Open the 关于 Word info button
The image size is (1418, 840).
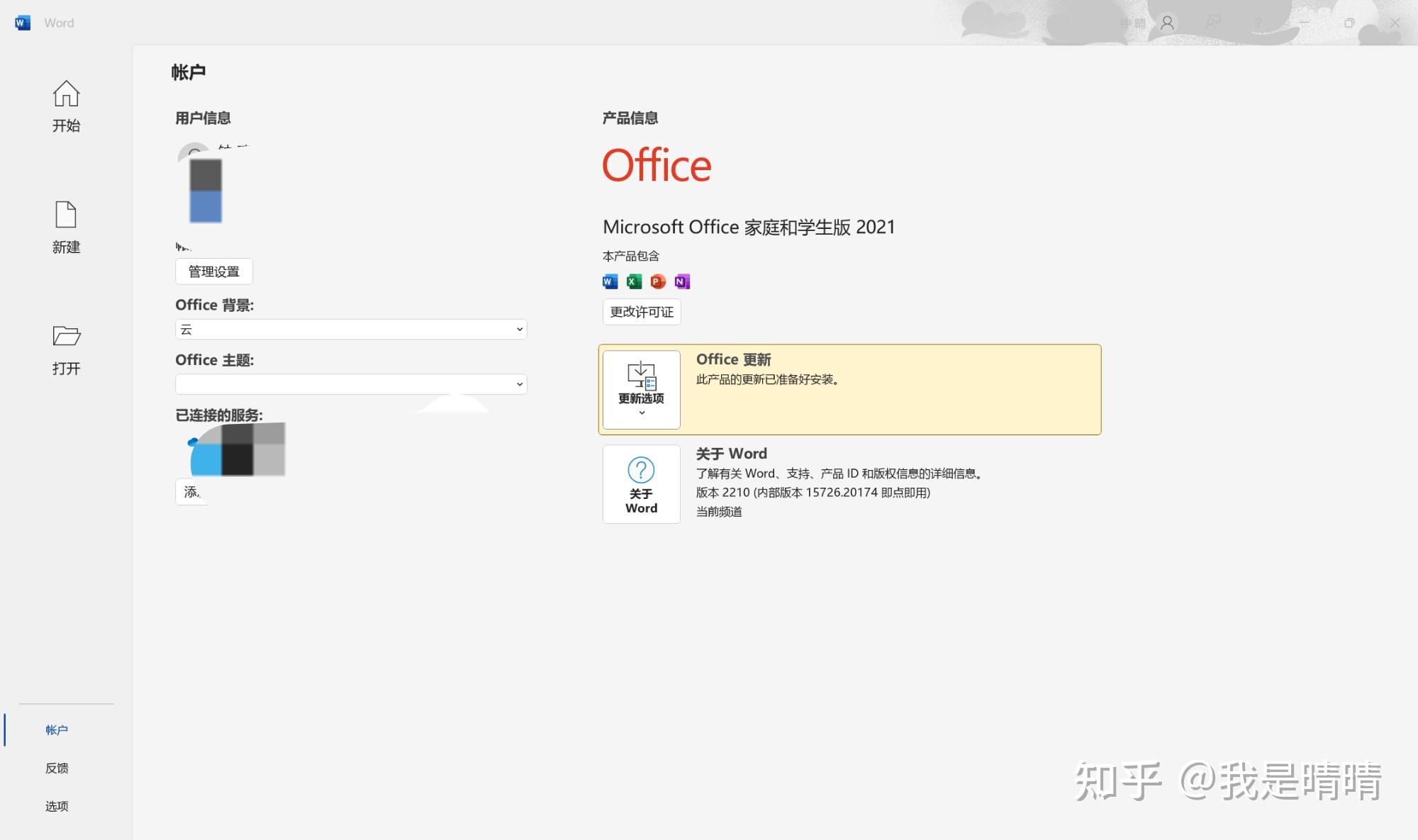(x=642, y=484)
